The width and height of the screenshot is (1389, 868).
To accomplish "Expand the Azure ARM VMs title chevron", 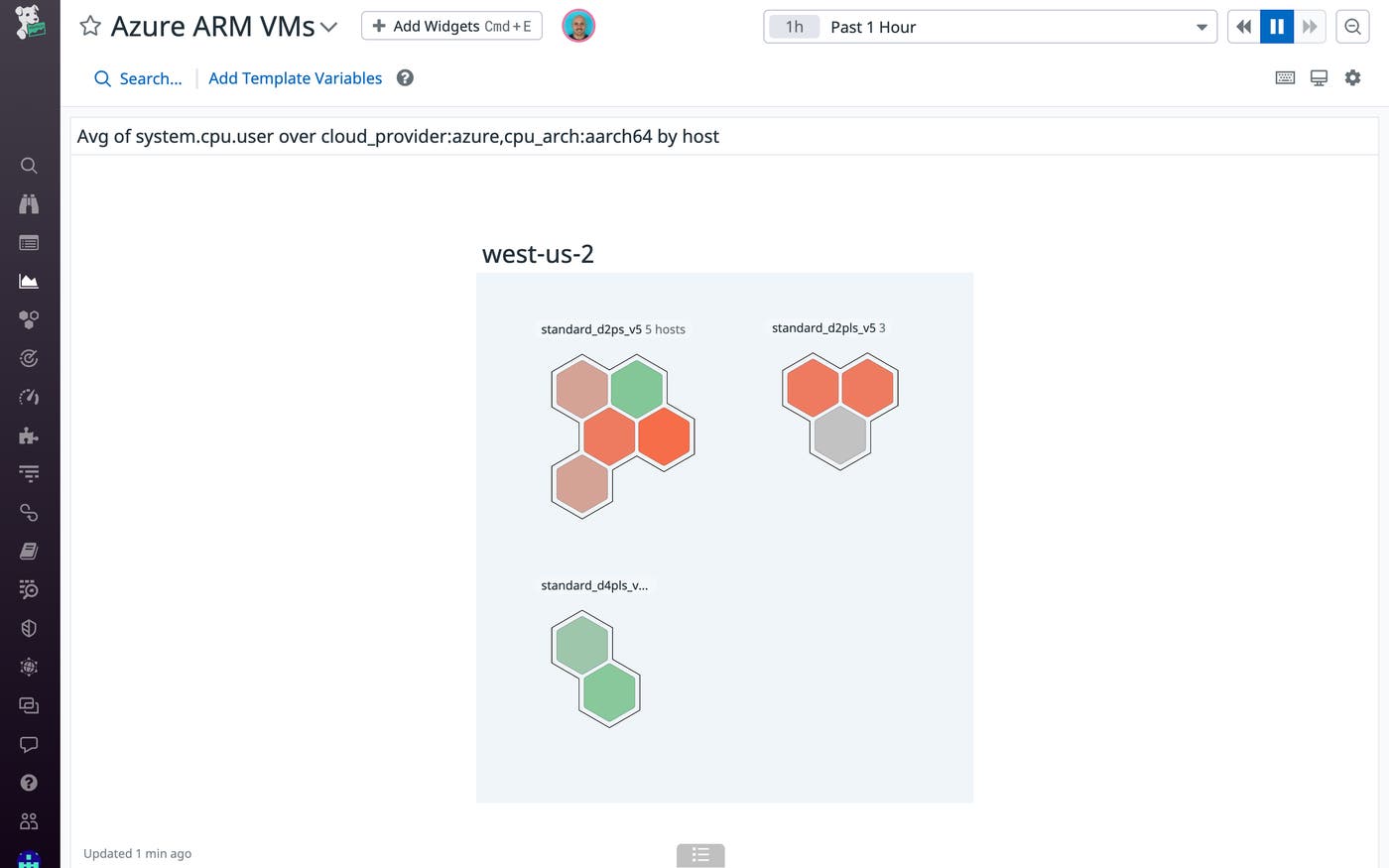I will (x=328, y=28).
